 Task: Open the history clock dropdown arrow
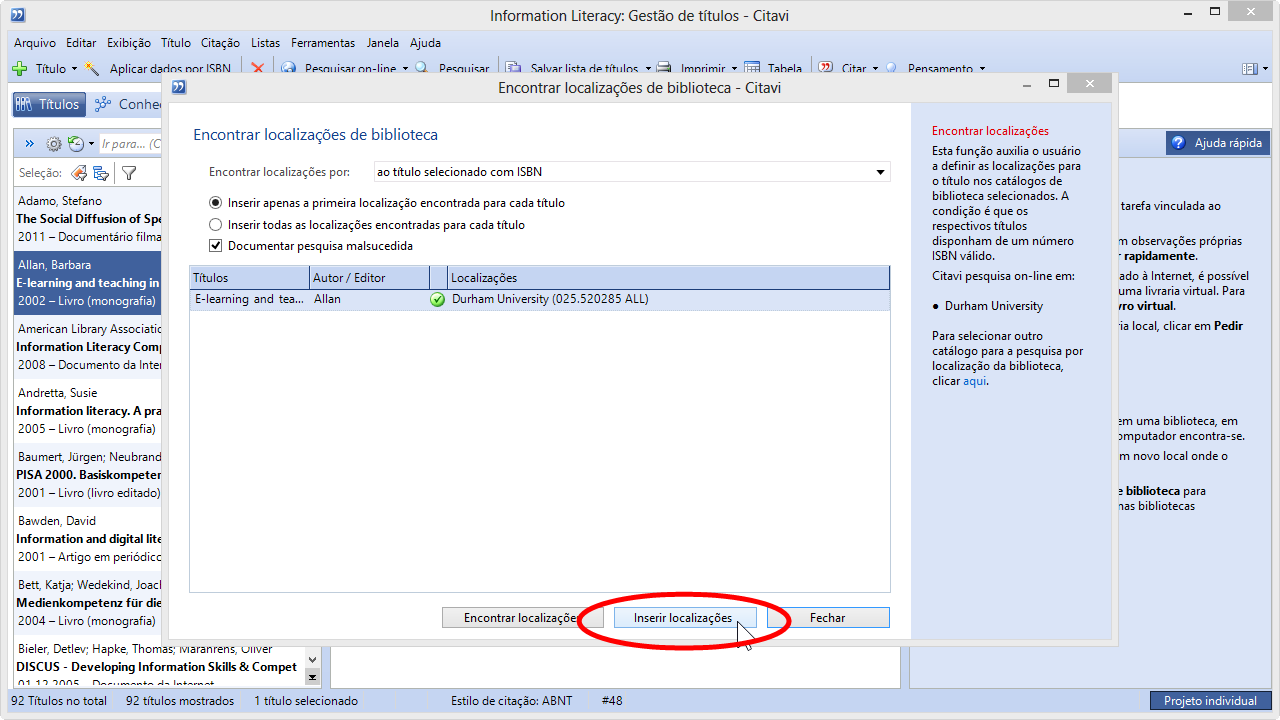point(91,144)
